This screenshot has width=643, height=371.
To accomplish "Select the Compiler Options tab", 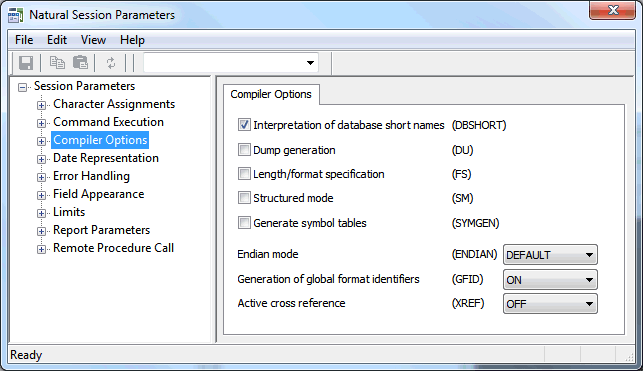I will [x=271, y=94].
